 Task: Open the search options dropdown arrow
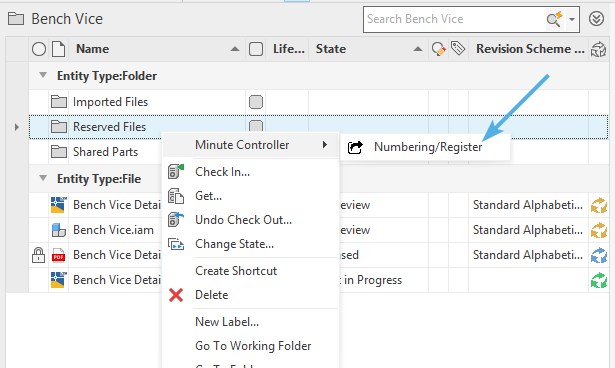[x=572, y=19]
